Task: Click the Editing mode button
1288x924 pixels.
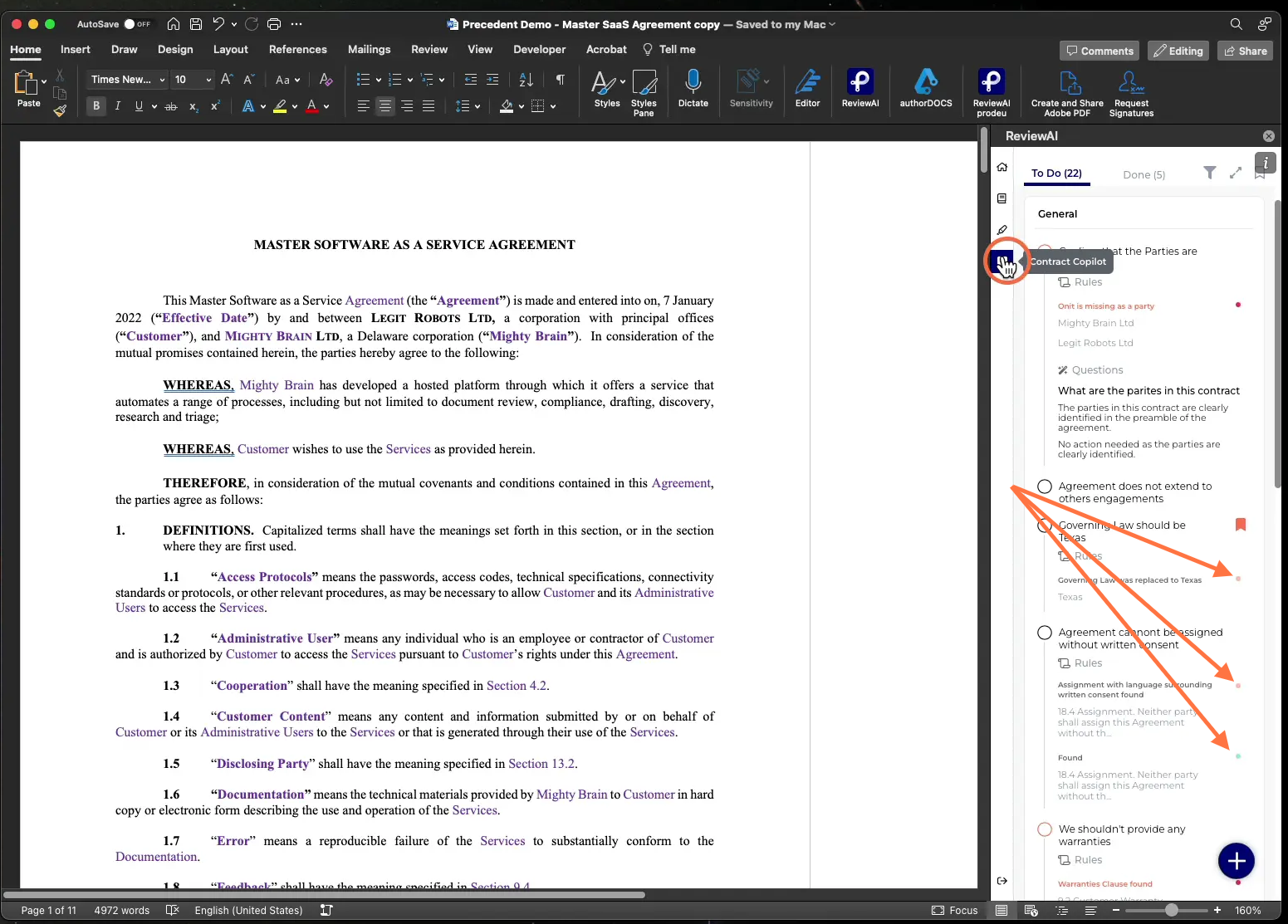Action: 1178,51
